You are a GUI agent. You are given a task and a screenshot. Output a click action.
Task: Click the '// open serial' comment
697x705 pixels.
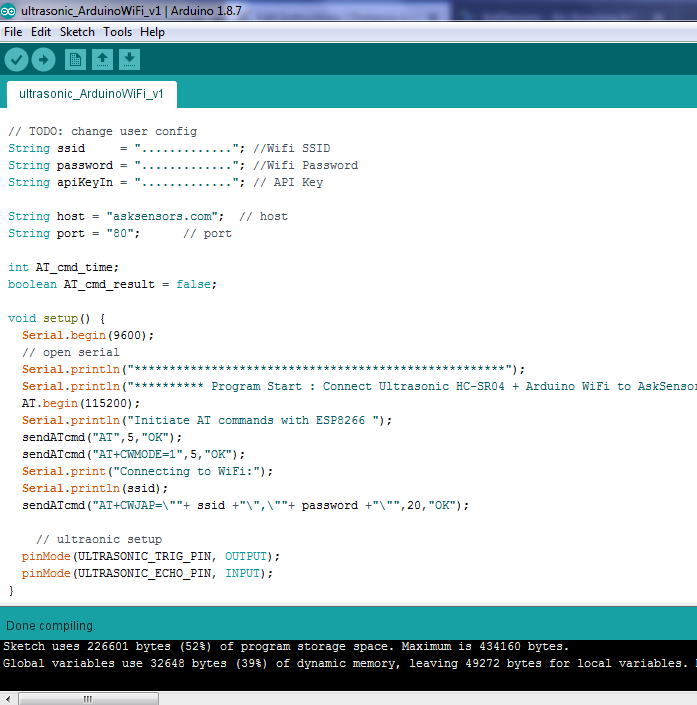[71, 352]
